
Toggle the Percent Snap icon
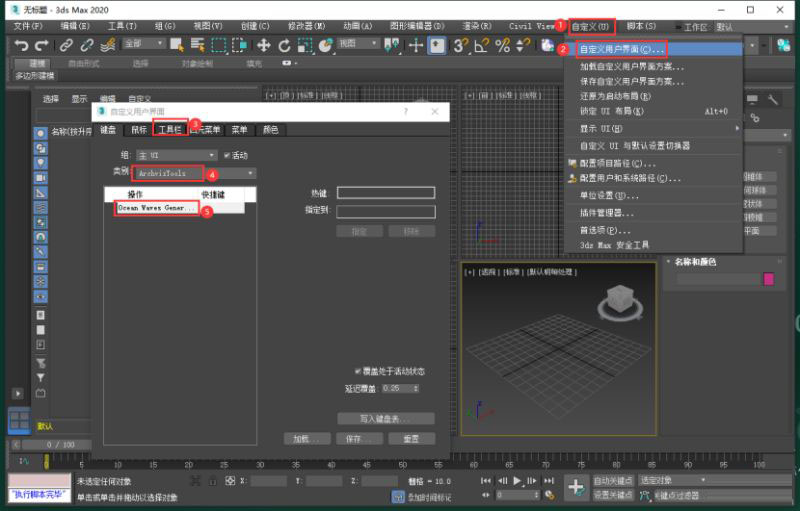503,45
